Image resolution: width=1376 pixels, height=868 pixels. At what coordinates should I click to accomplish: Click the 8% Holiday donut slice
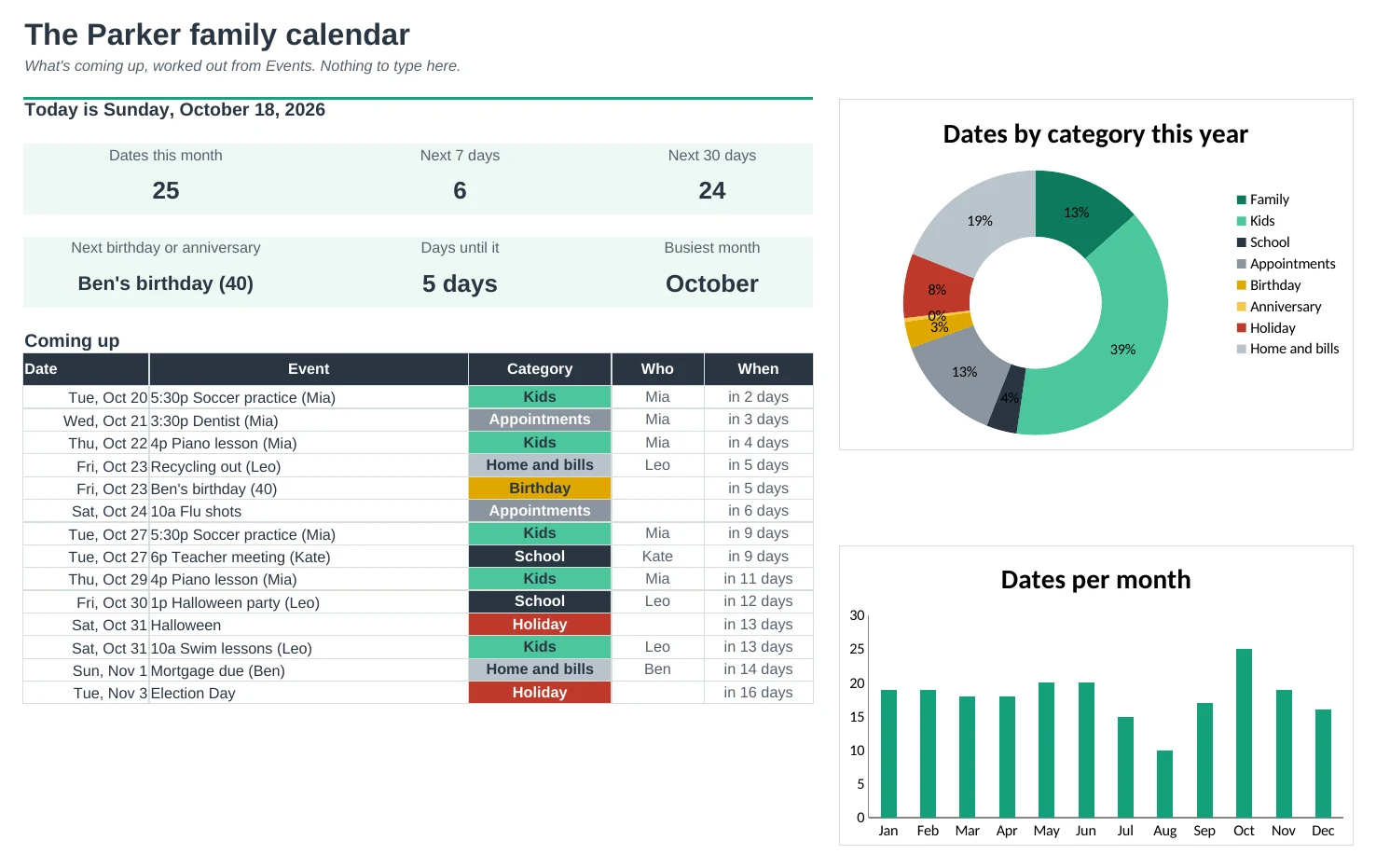point(937,290)
